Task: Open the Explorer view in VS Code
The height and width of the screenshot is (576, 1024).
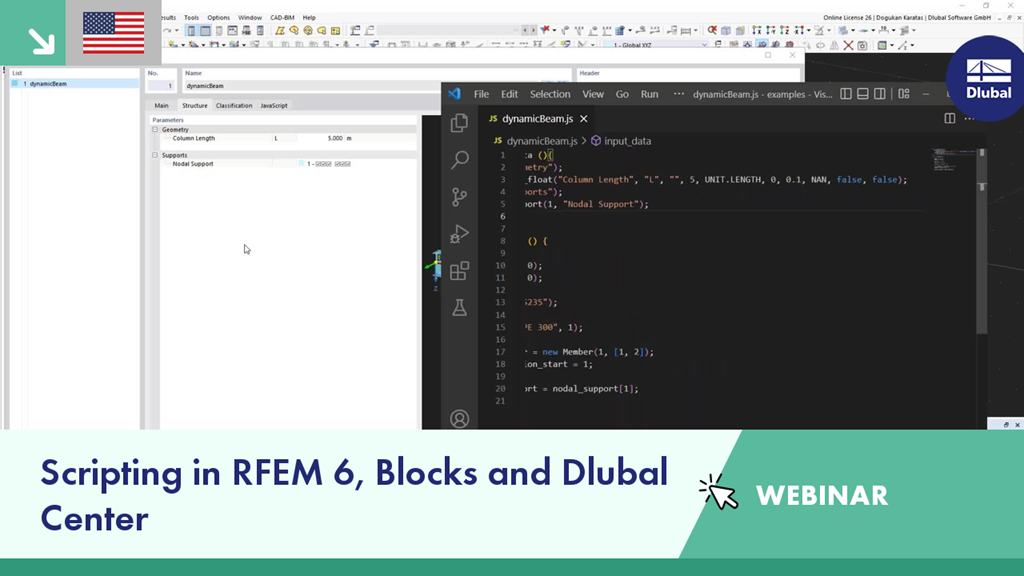Action: (458, 121)
